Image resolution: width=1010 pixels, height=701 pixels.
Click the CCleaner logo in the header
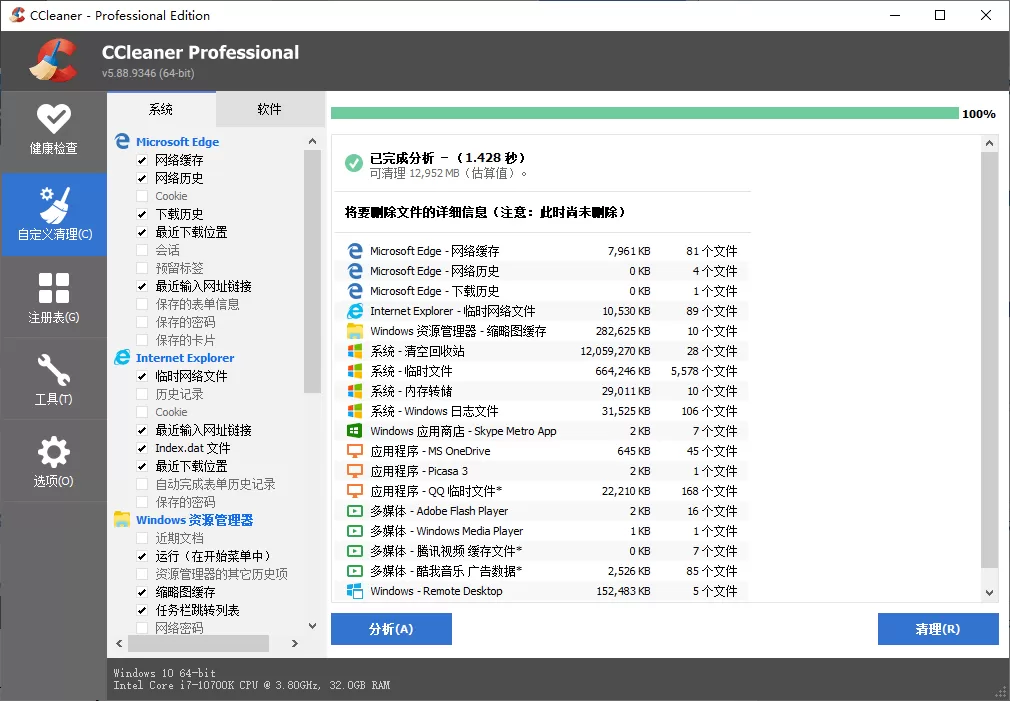click(x=50, y=56)
